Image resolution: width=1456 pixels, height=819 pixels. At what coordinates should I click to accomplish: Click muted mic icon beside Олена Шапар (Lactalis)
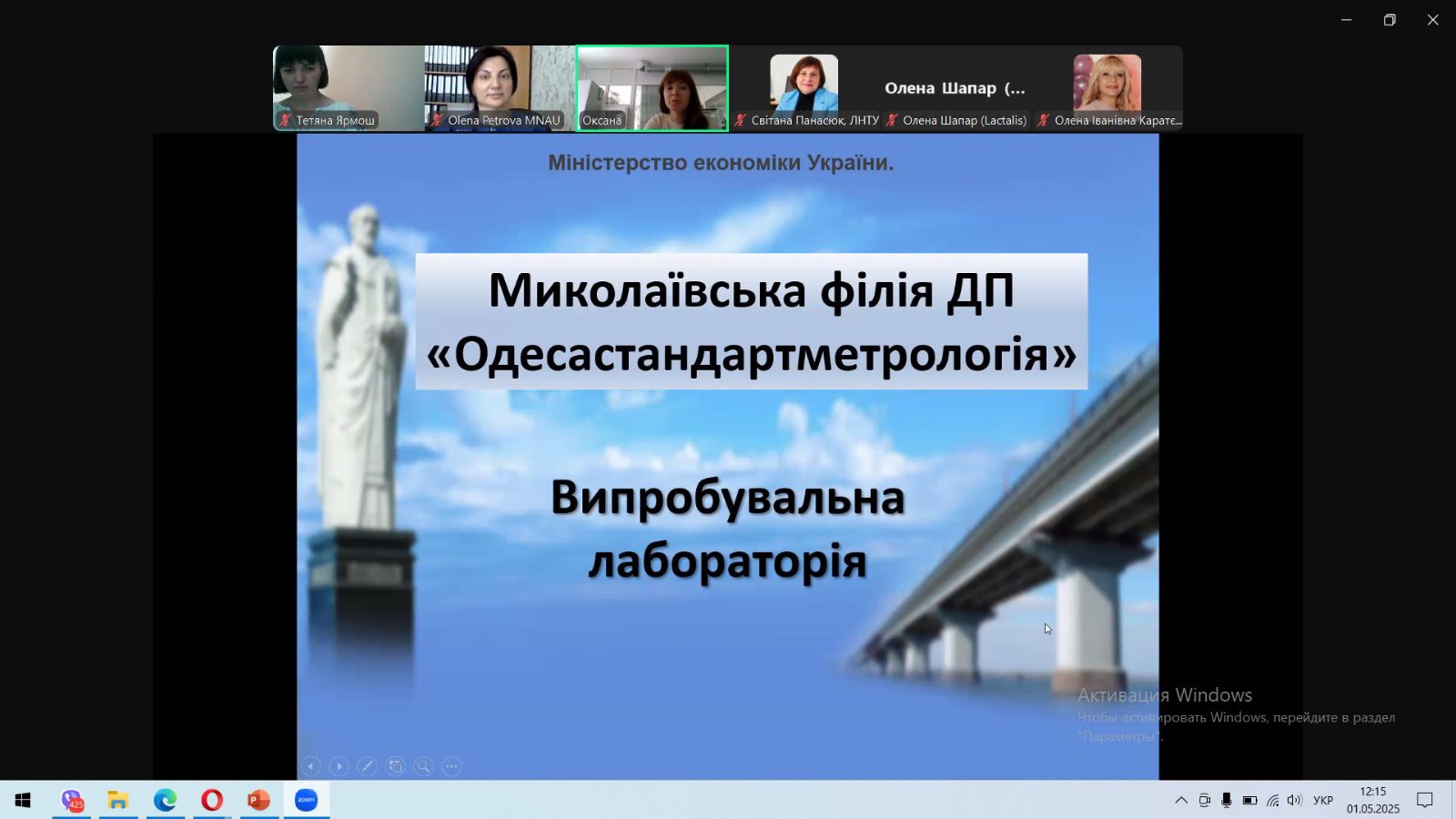coord(893,120)
